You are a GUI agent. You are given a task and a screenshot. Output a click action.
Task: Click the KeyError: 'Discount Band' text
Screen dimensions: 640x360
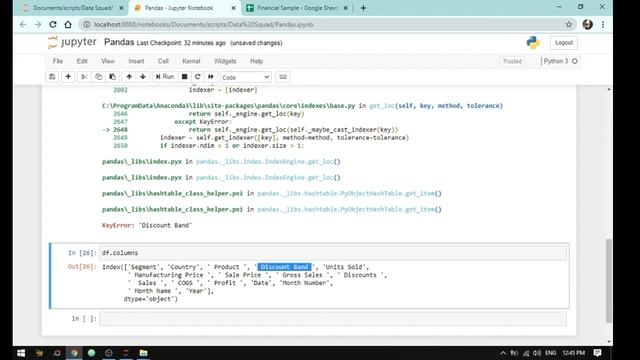click(147, 225)
